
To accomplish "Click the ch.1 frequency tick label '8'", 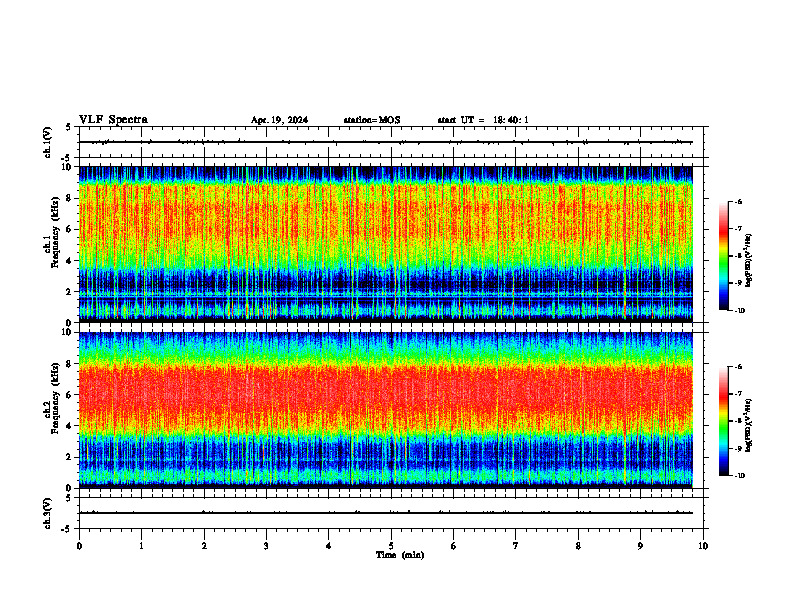I will click(70, 198).
